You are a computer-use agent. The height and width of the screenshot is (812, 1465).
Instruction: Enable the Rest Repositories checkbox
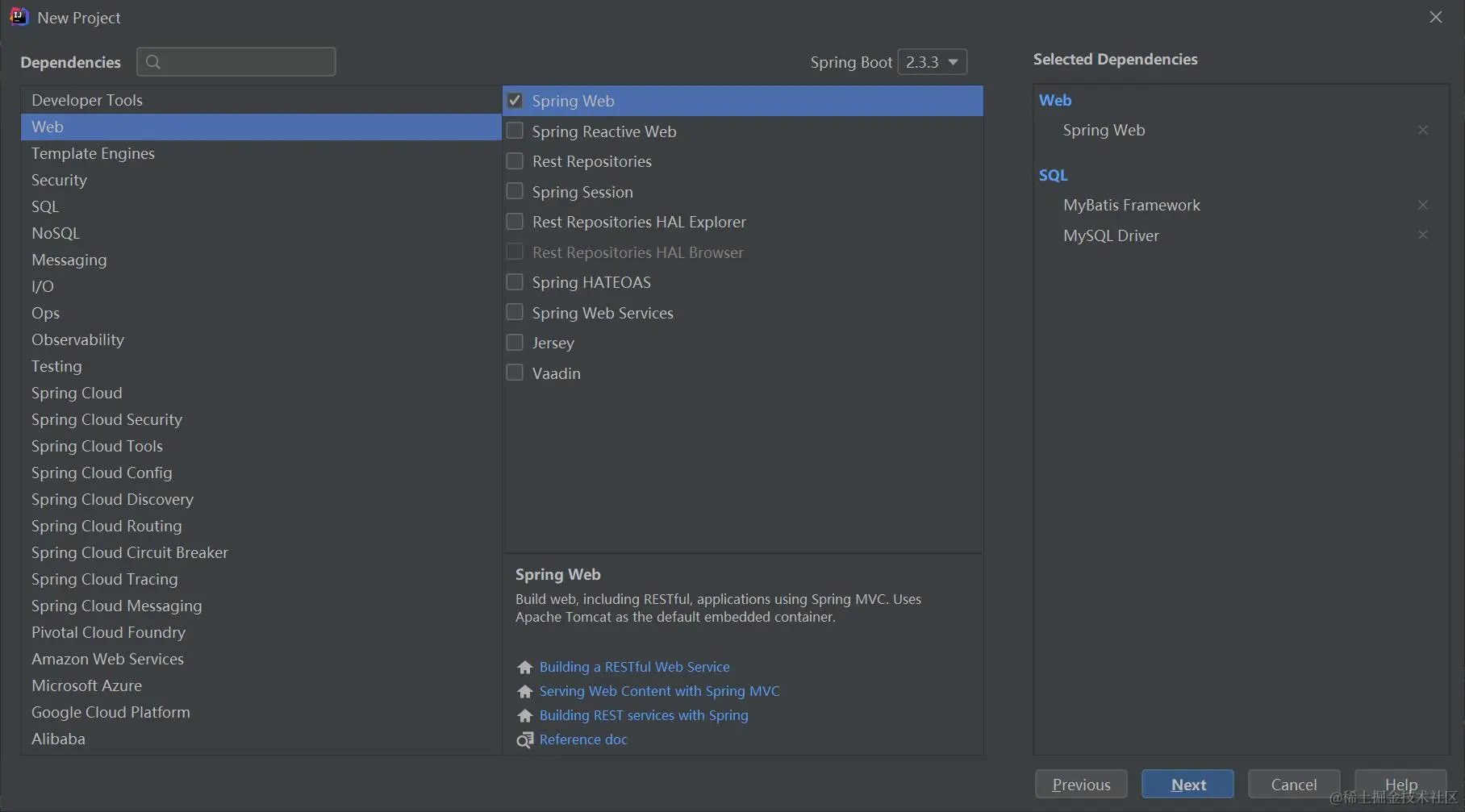tap(515, 161)
